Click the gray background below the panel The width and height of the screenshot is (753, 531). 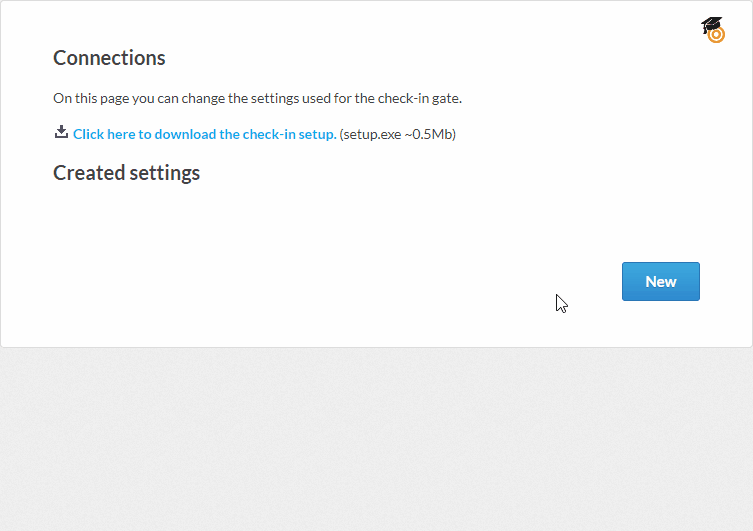pyautogui.click(x=376, y=440)
